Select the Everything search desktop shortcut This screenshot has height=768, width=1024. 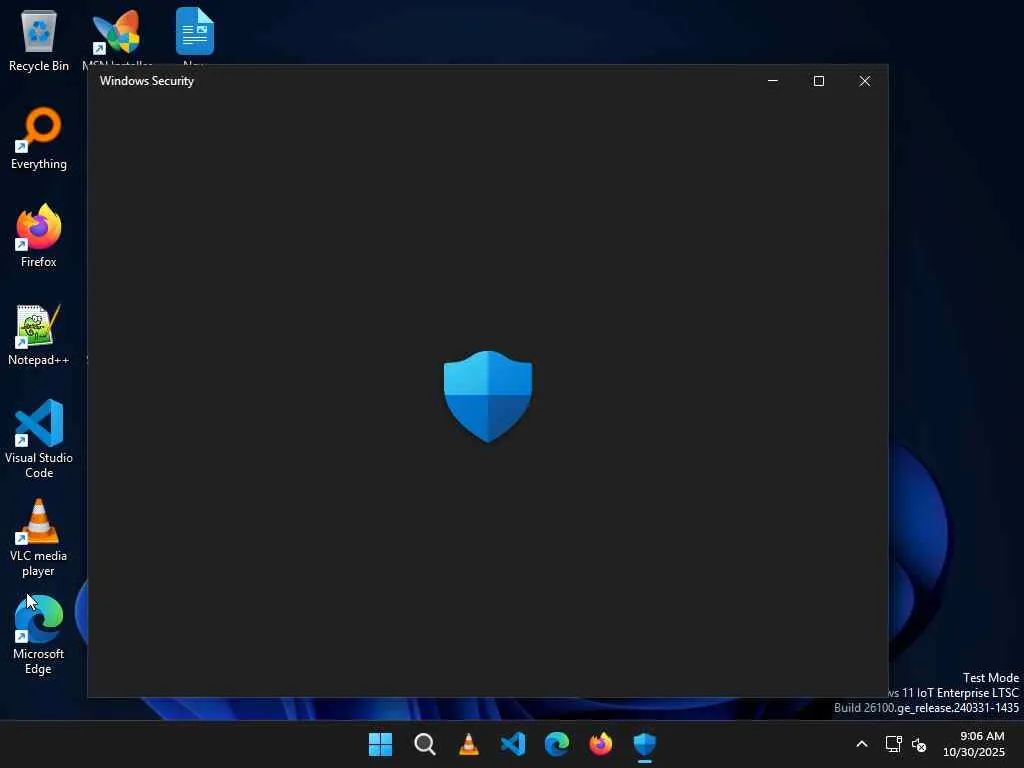click(x=39, y=138)
